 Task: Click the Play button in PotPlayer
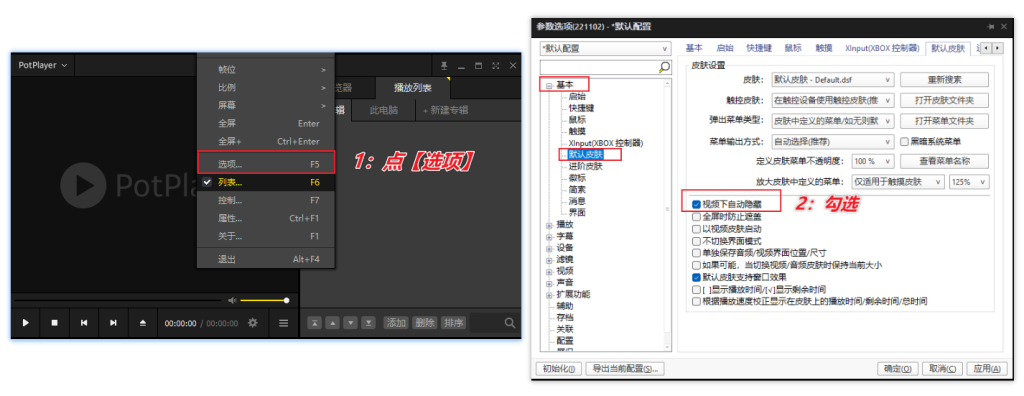click(x=26, y=323)
